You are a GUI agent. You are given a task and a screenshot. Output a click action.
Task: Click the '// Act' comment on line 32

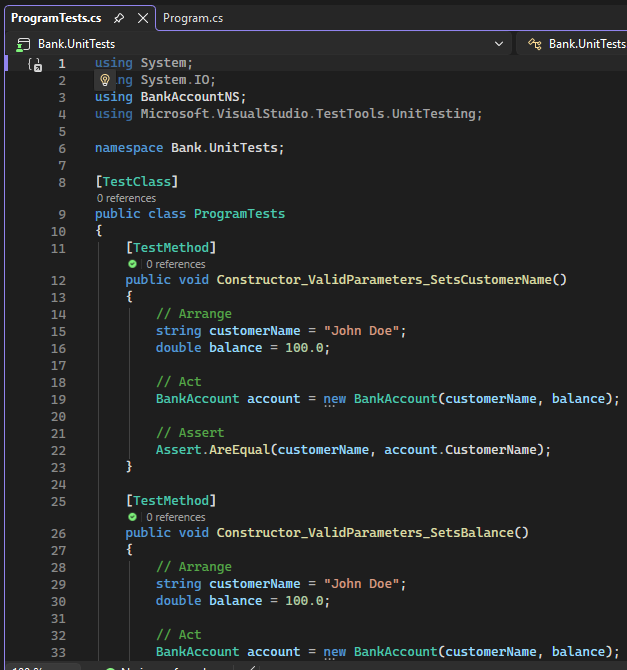point(179,635)
